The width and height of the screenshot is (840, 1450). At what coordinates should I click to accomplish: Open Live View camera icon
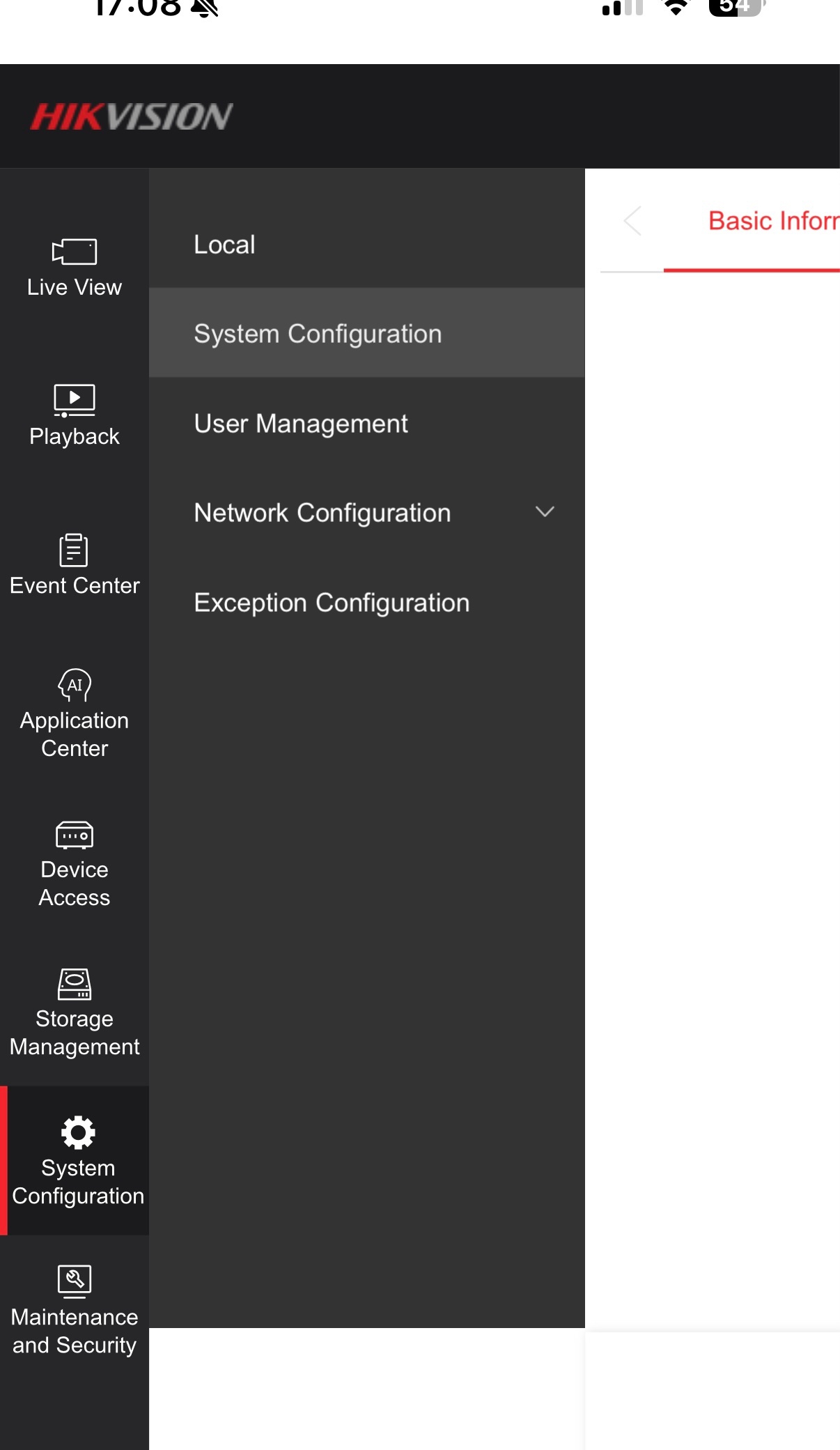(x=75, y=252)
